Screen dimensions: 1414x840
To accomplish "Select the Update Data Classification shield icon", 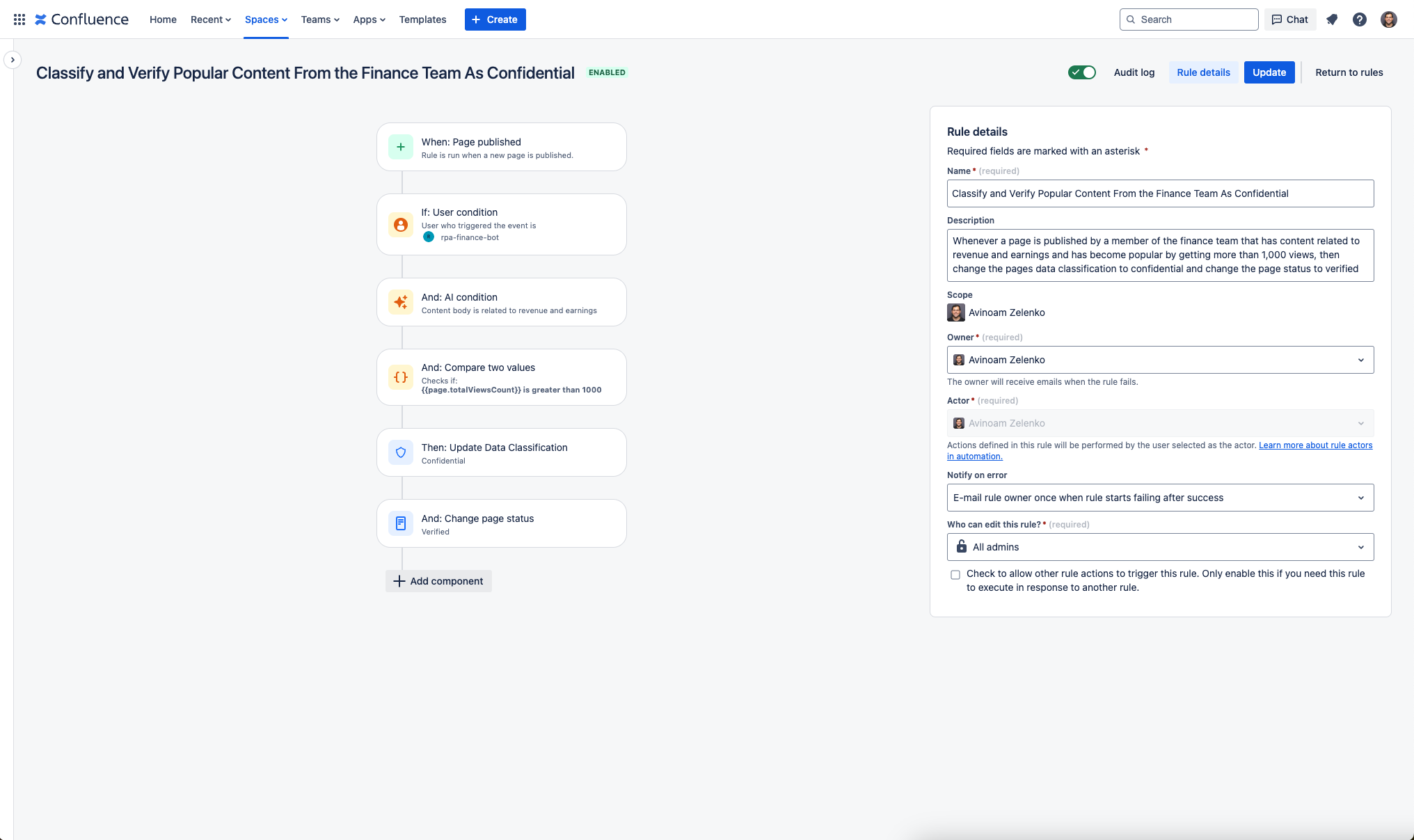I will tap(400, 452).
